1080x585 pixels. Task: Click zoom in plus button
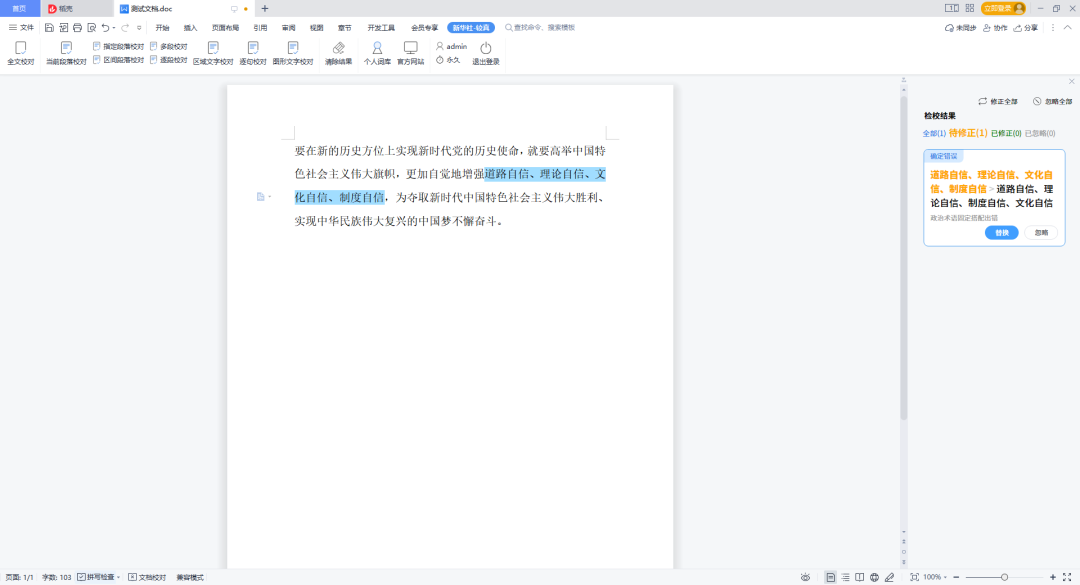coord(1052,577)
